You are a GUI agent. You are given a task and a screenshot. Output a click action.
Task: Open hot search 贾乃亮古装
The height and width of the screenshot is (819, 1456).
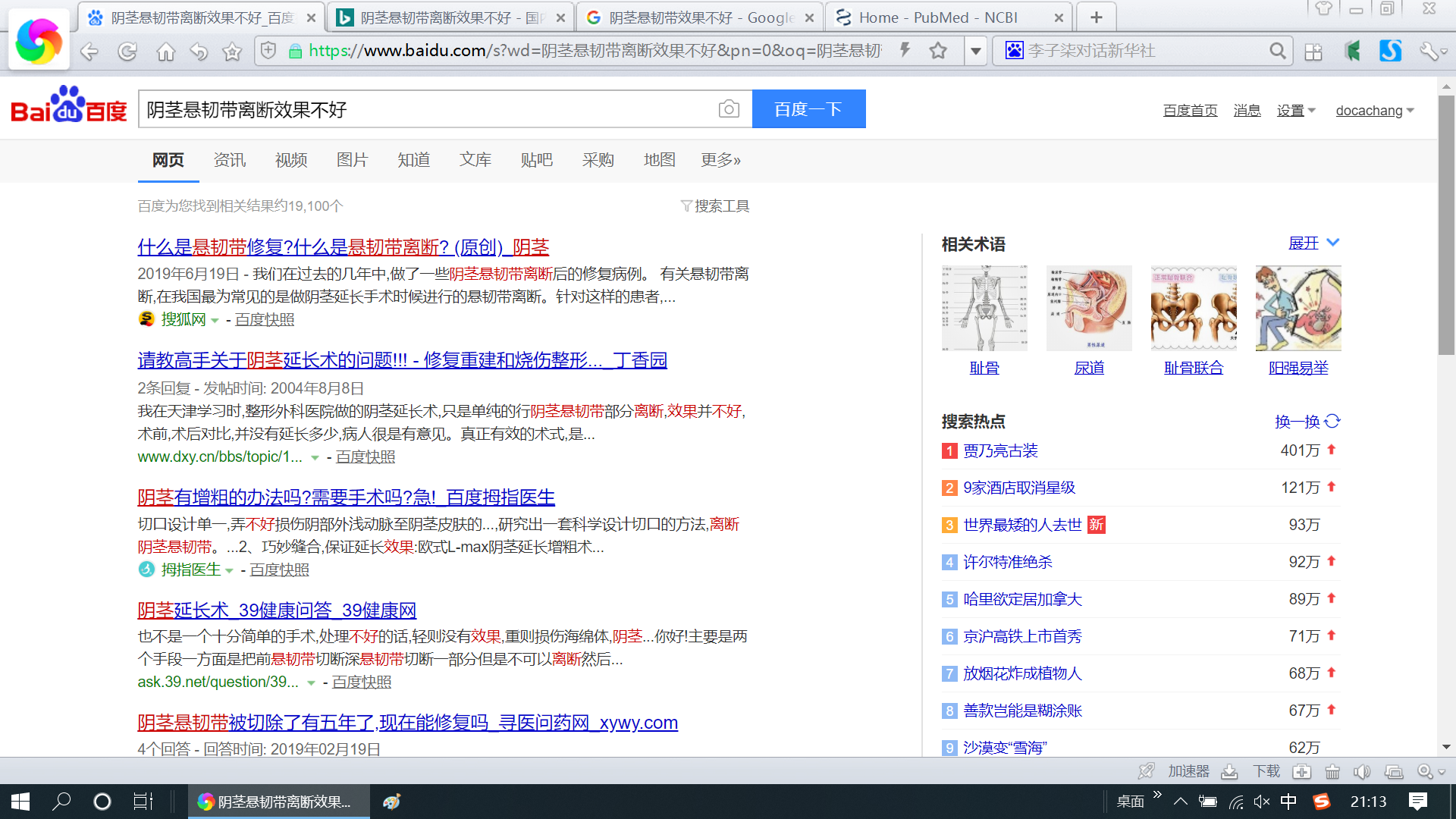tap(1000, 451)
